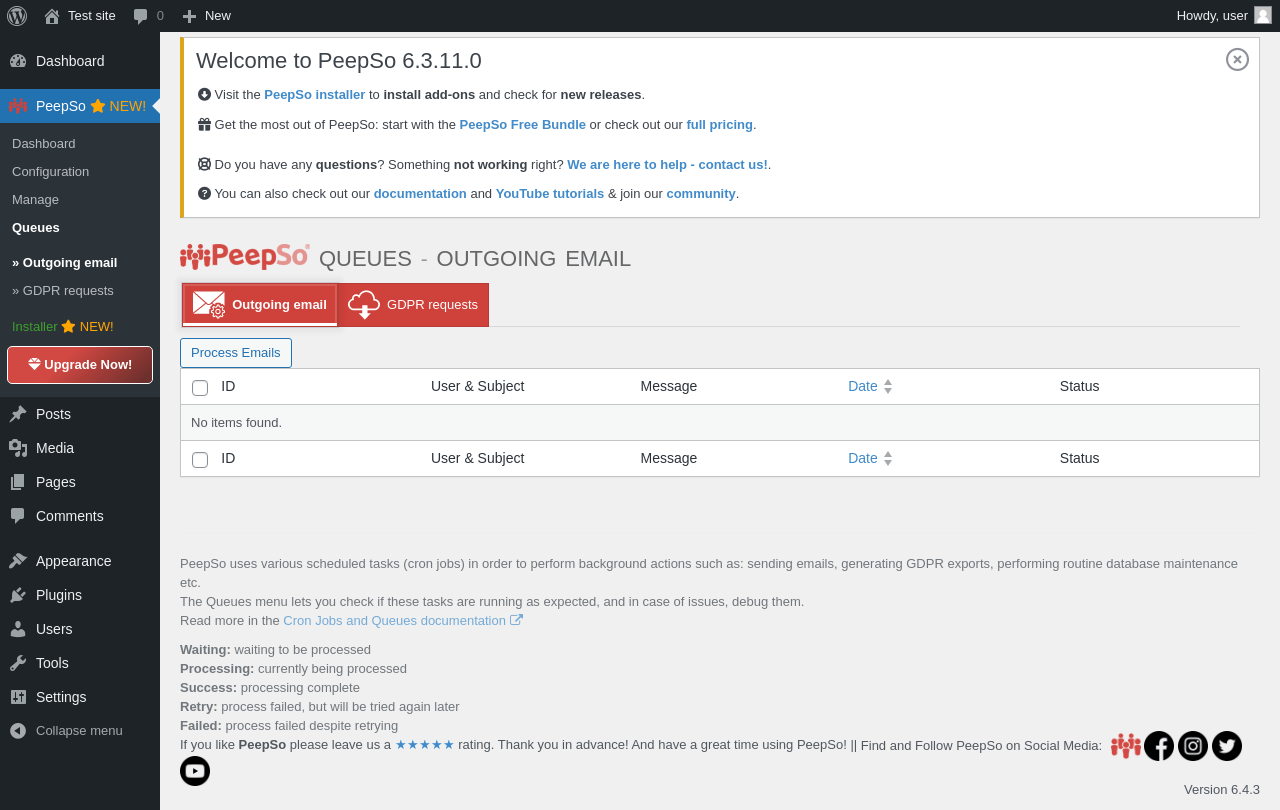Screen dimensions: 1280x810
Task: Open the Configuration submenu item
Action: tap(50, 171)
